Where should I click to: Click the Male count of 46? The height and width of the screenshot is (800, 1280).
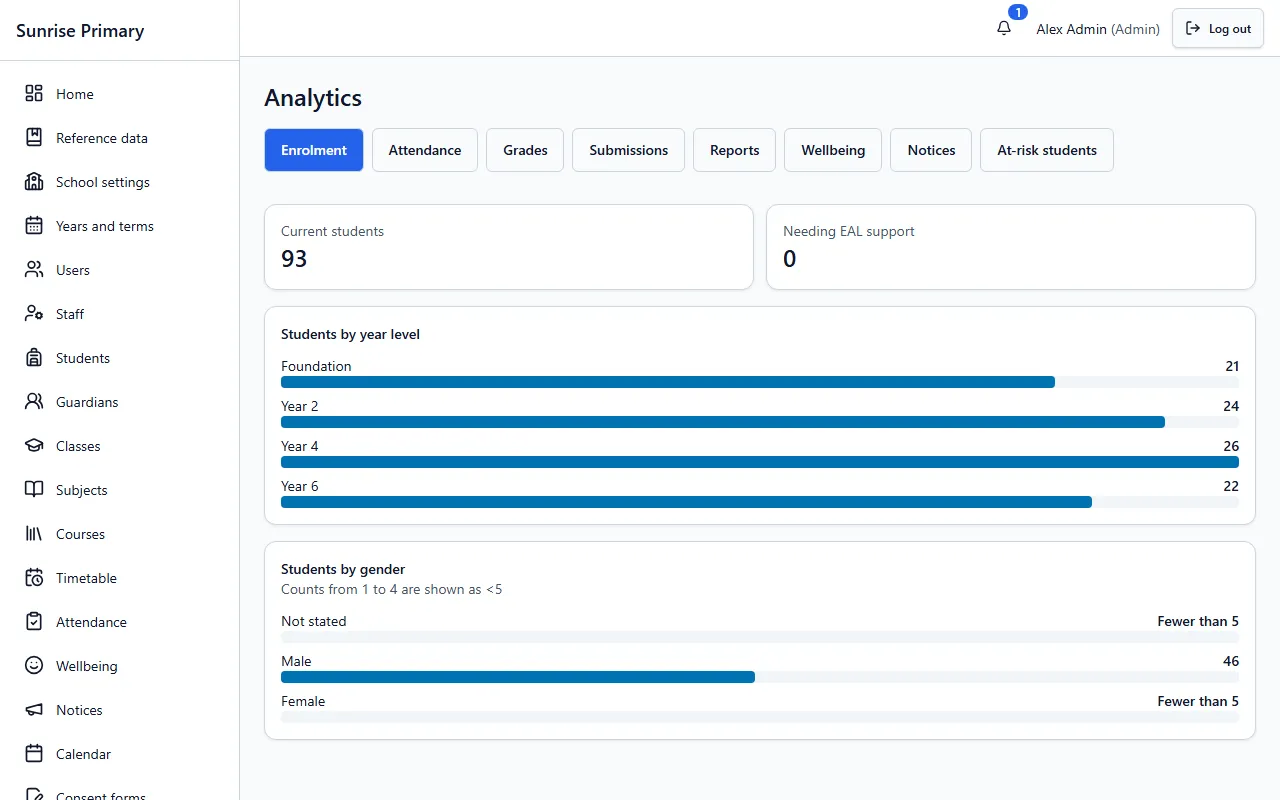click(1231, 661)
